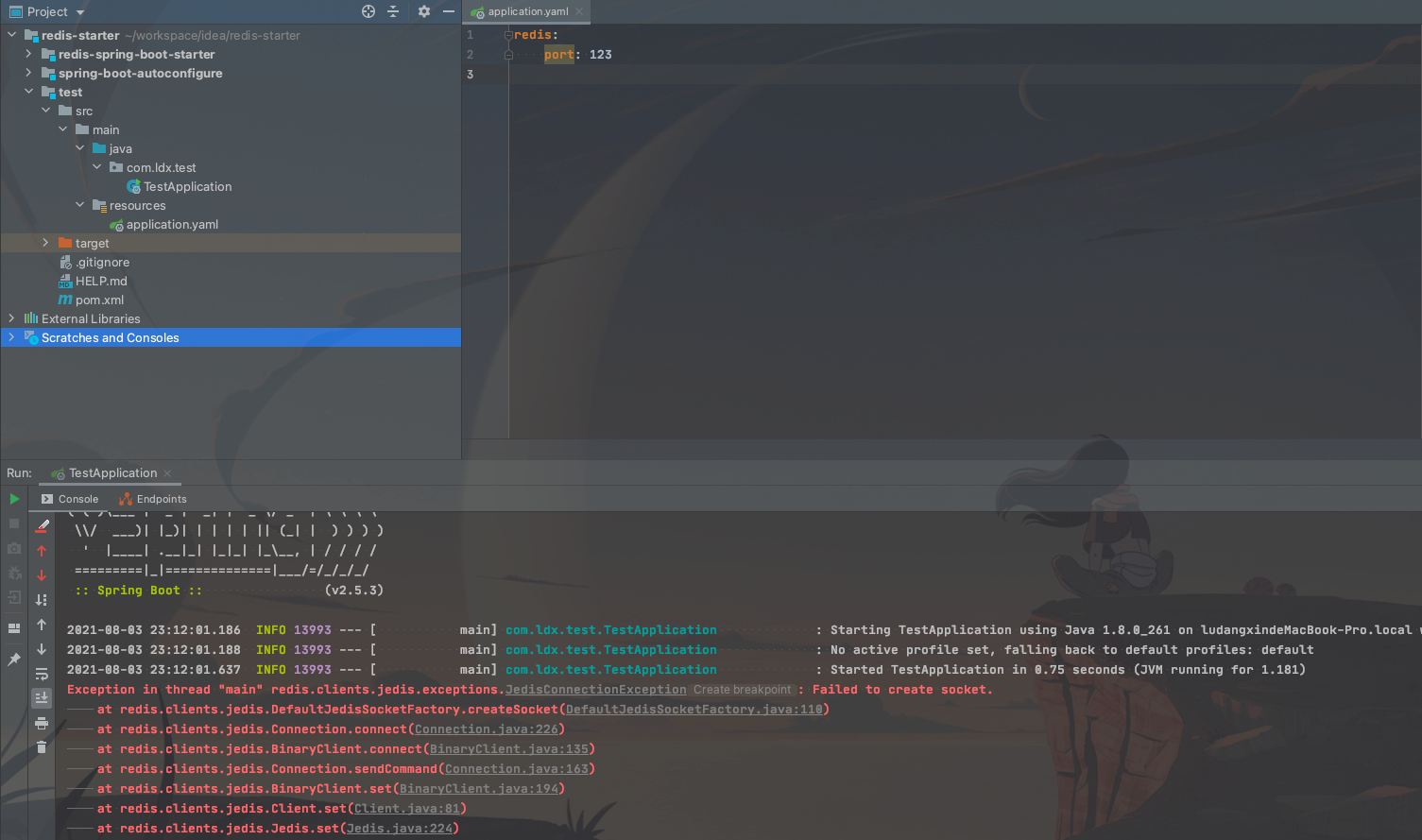Open BinaryClient.java:135 stack link
The width and height of the screenshot is (1422, 840).
[509, 749]
